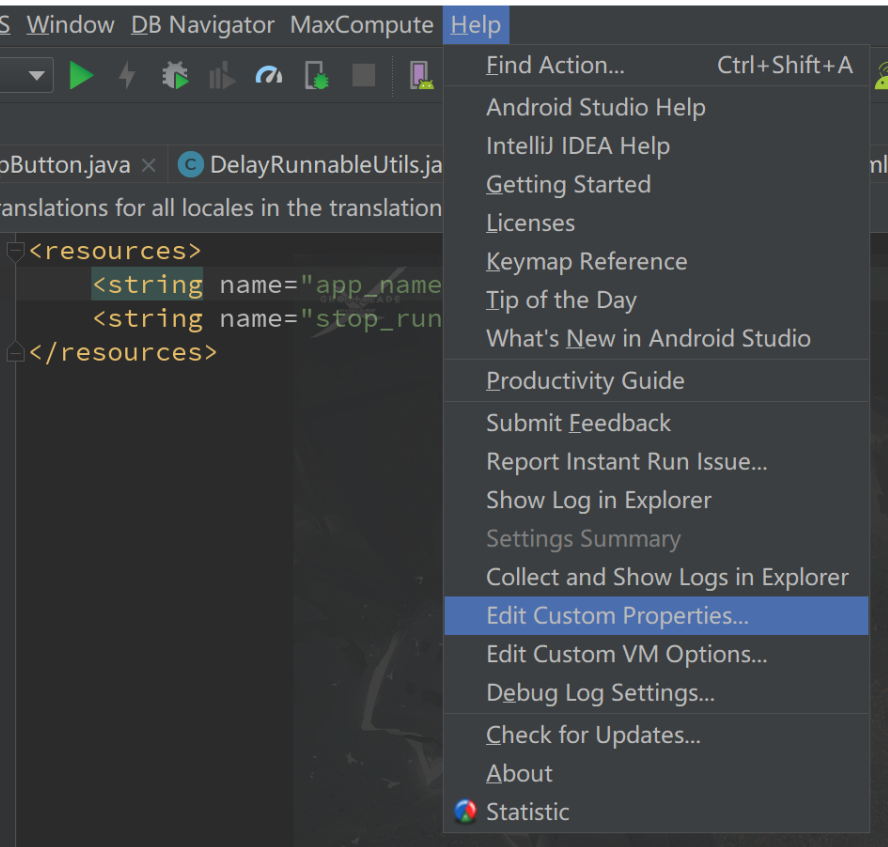Click the closing resources tag text
888x847 pixels.
pyautogui.click(x=123, y=352)
